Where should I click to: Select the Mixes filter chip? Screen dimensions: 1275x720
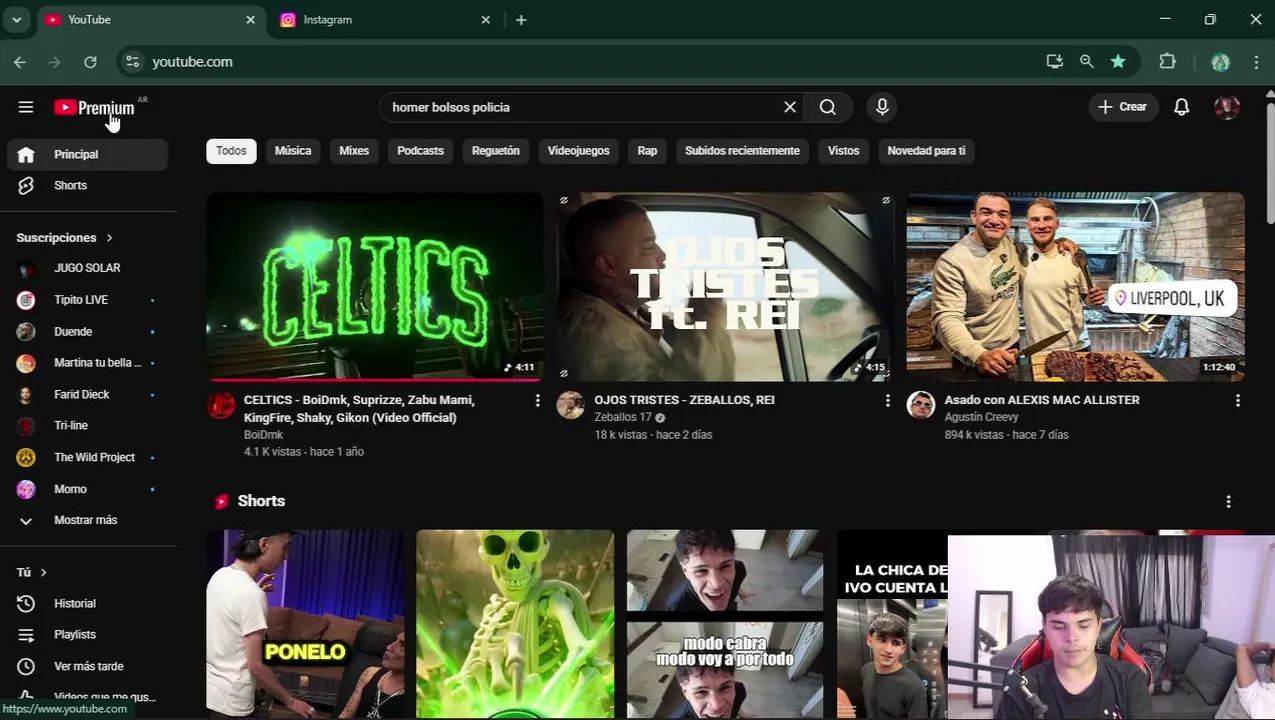[354, 151]
